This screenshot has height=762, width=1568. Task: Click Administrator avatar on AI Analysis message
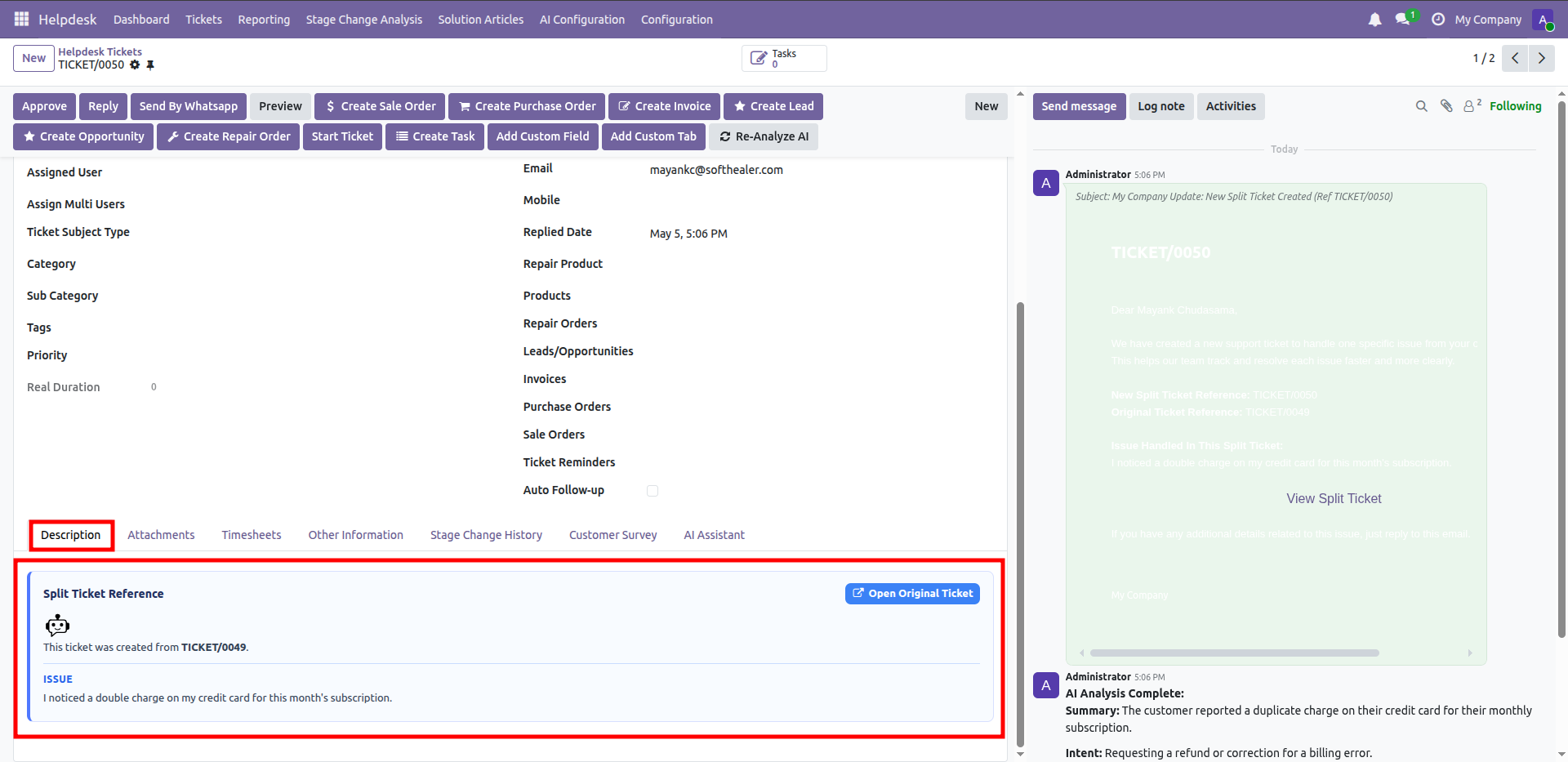(x=1046, y=685)
